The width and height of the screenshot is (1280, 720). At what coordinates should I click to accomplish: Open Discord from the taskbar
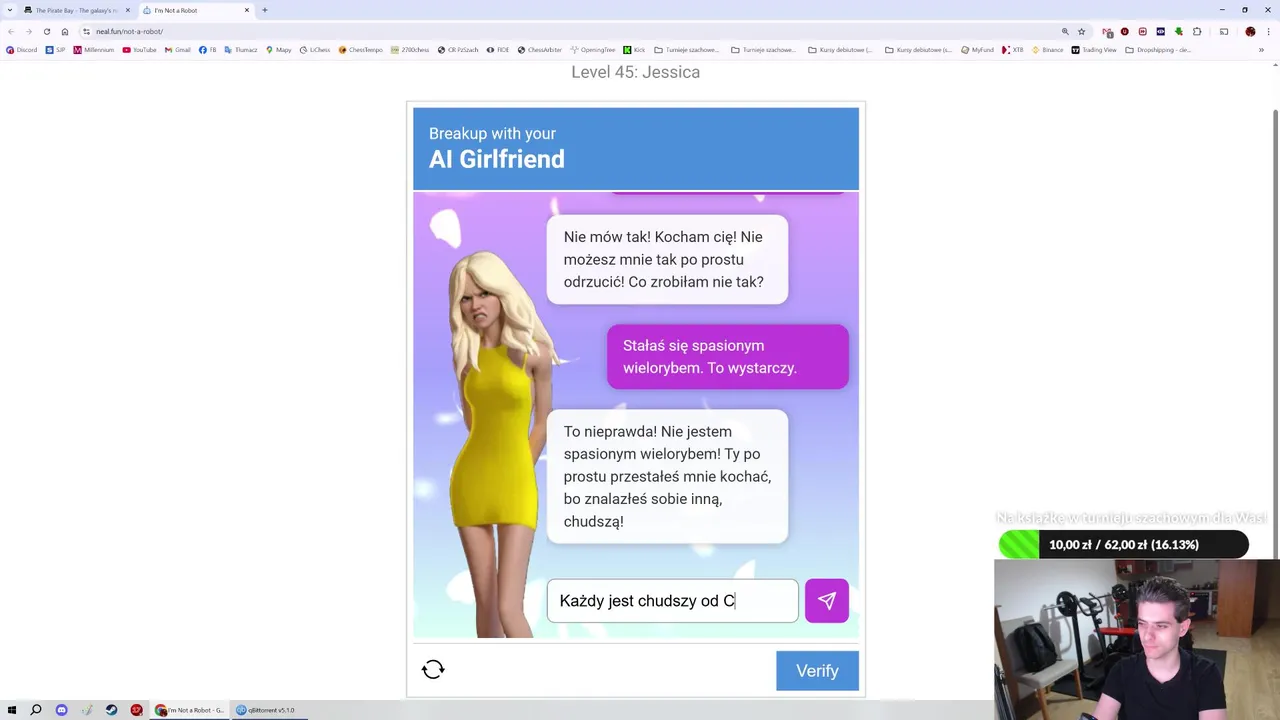(x=61, y=710)
